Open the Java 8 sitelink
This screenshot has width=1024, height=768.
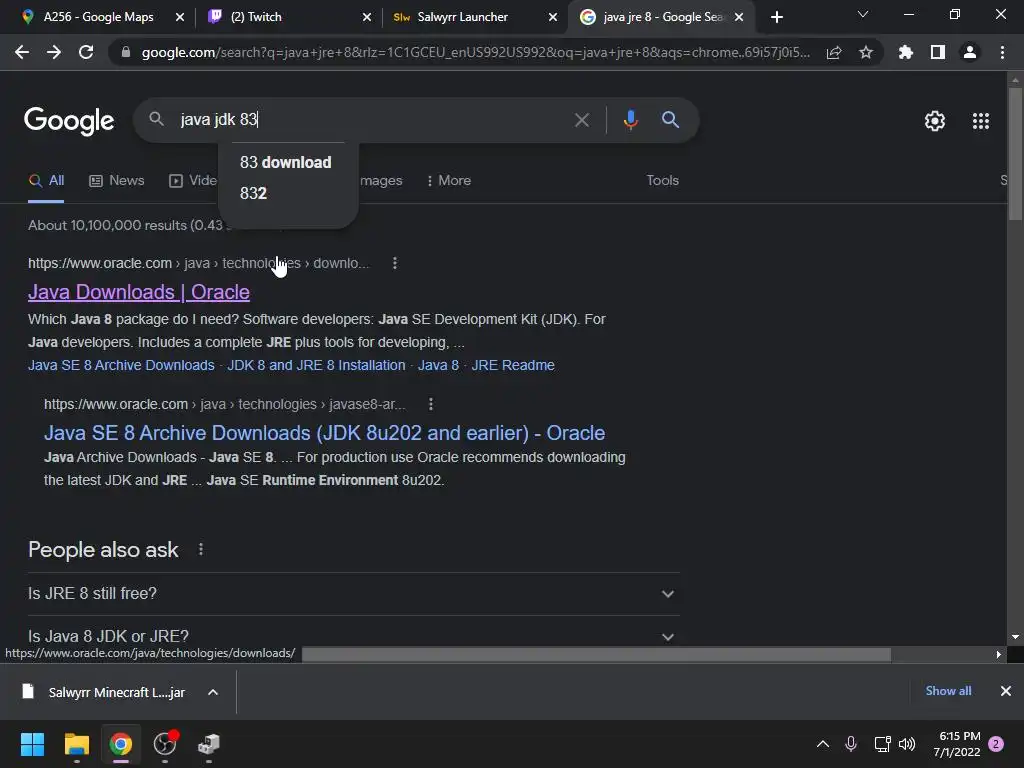point(438,366)
